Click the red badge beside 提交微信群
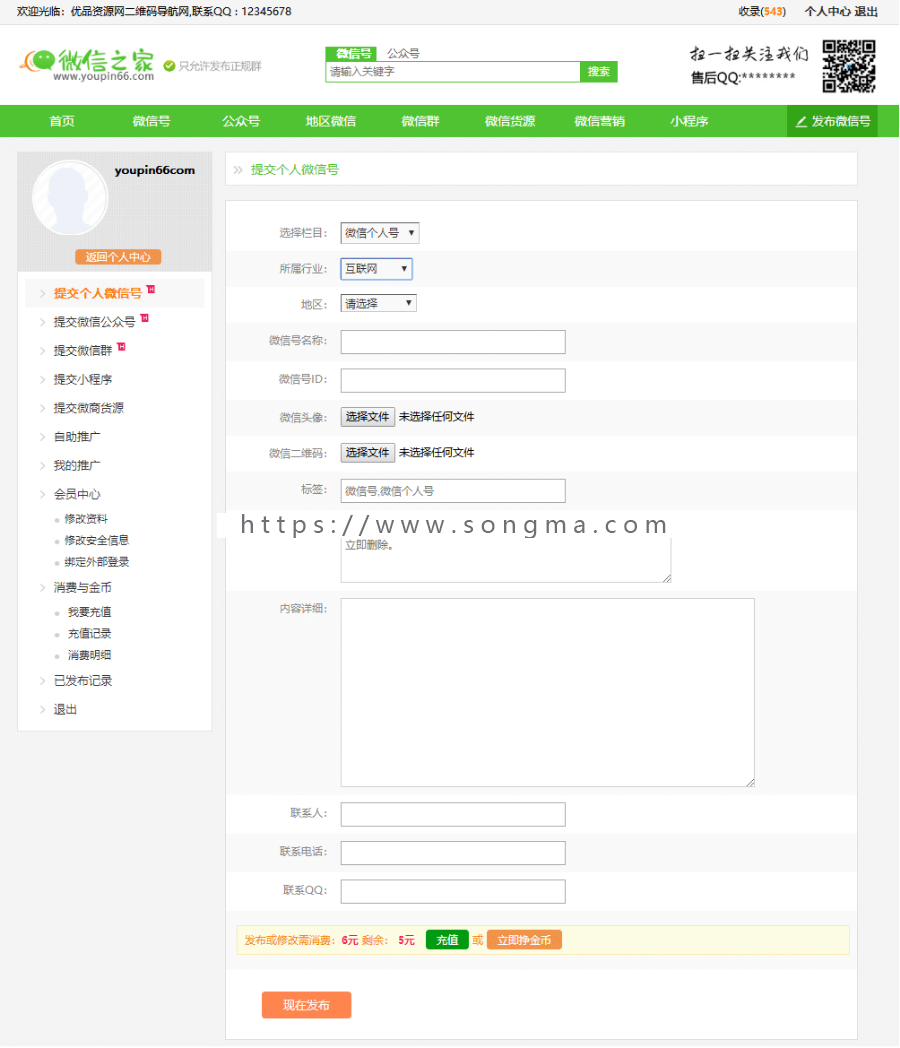 (121, 347)
